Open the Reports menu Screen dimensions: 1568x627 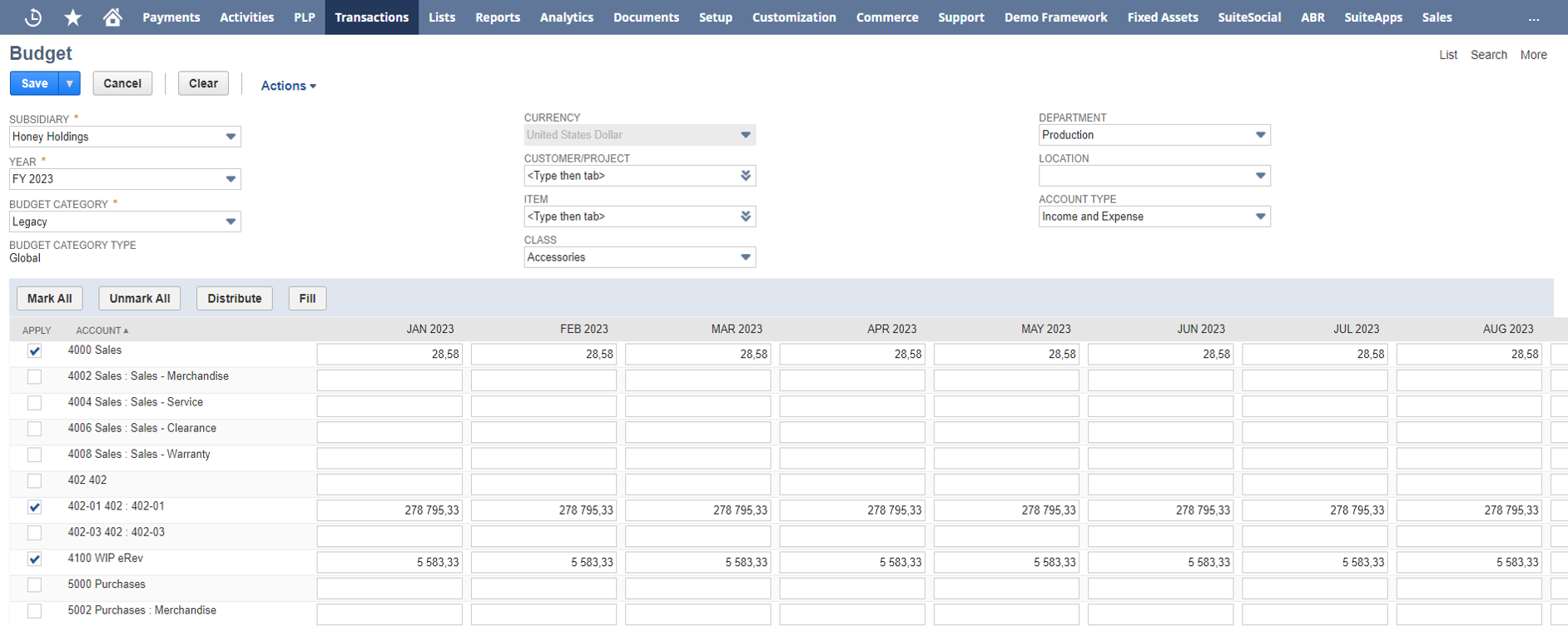[497, 17]
